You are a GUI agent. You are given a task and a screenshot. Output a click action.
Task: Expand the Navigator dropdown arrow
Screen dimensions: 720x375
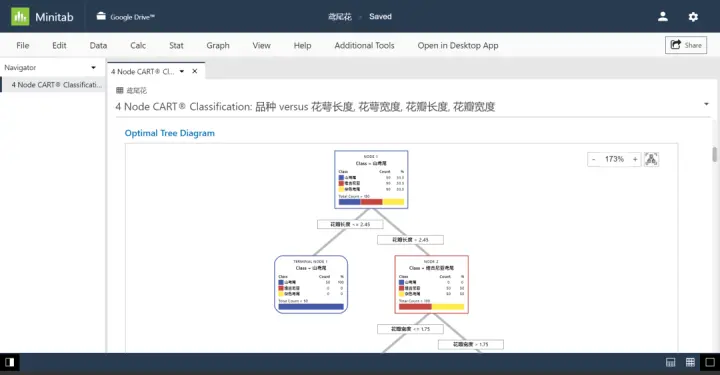[x=93, y=67]
